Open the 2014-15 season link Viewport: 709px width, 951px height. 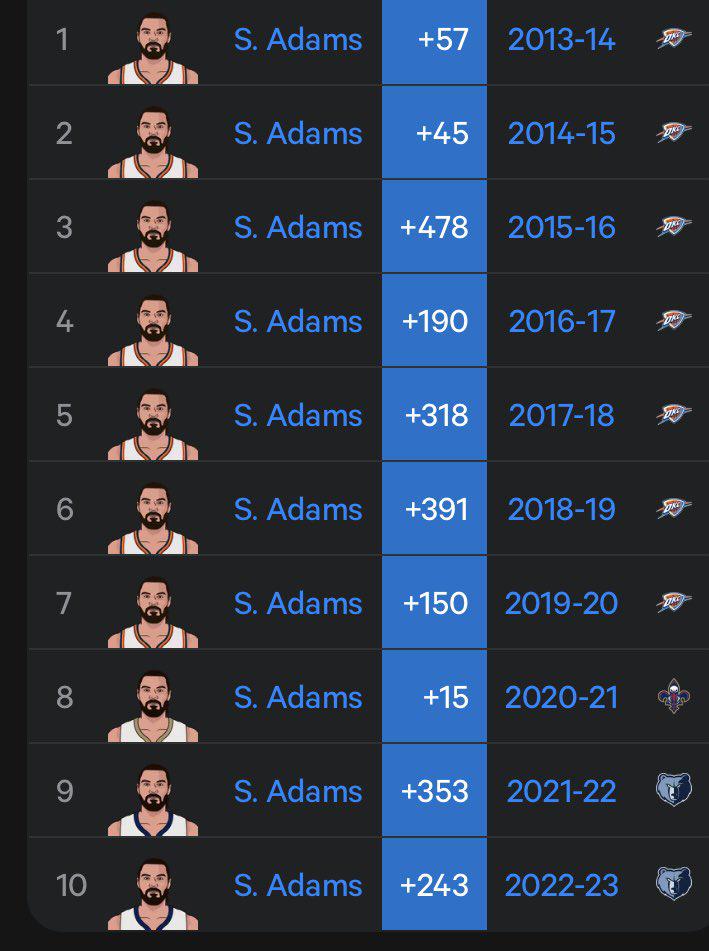pyautogui.click(x=561, y=134)
